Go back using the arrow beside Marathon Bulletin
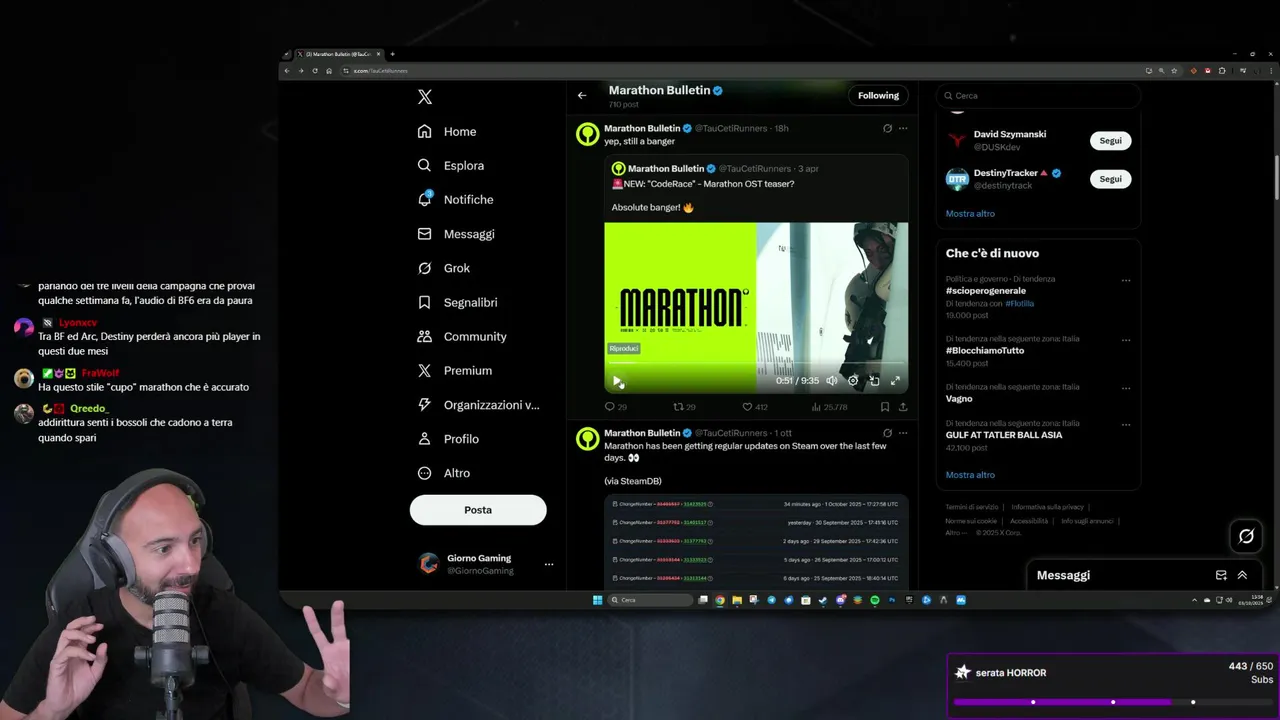The width and height of the screenshot is (1280, 720). [x=582, y=96]
